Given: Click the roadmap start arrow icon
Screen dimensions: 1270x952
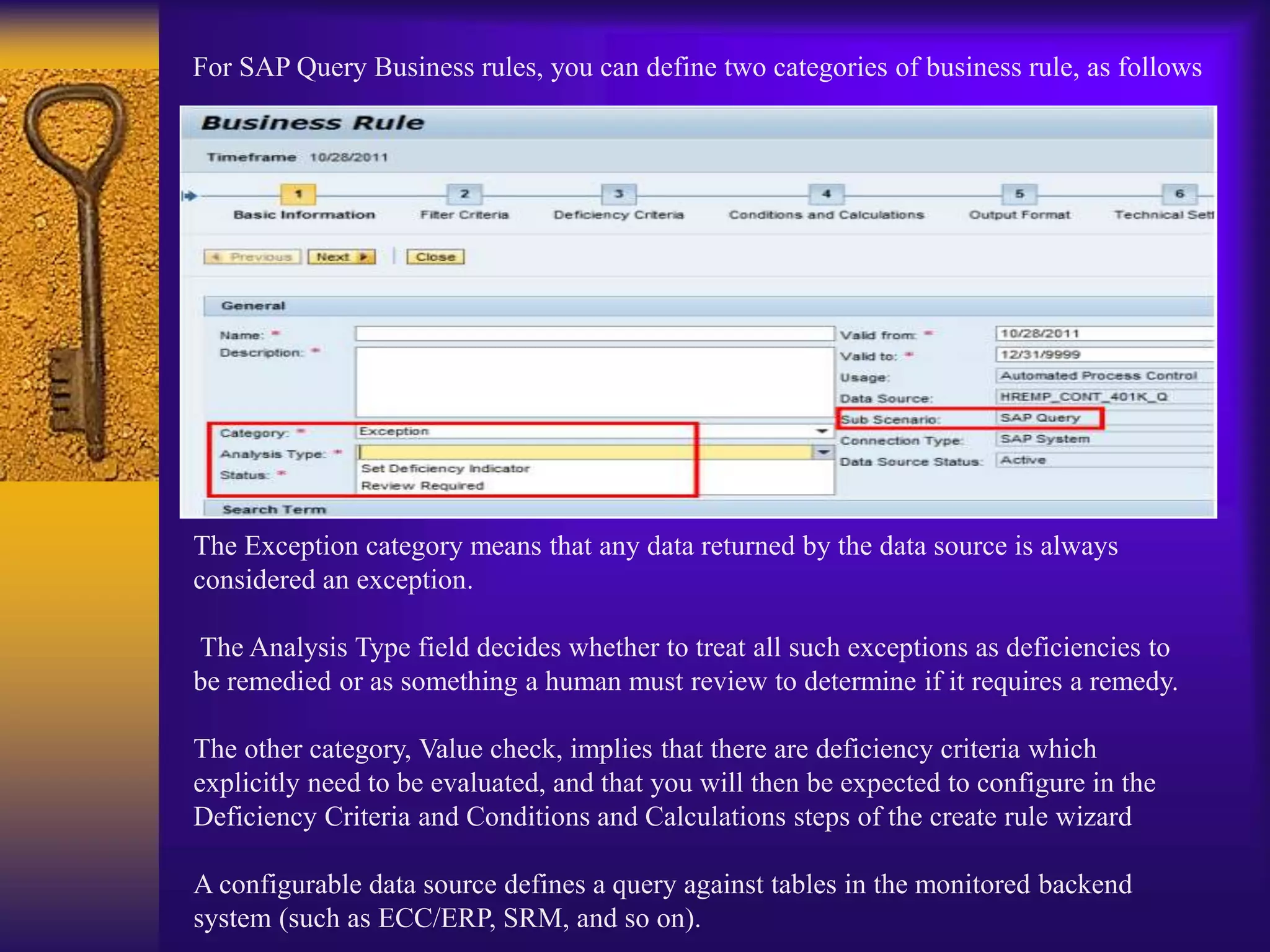Looking at the screenshot, I should tap(189, 196).
